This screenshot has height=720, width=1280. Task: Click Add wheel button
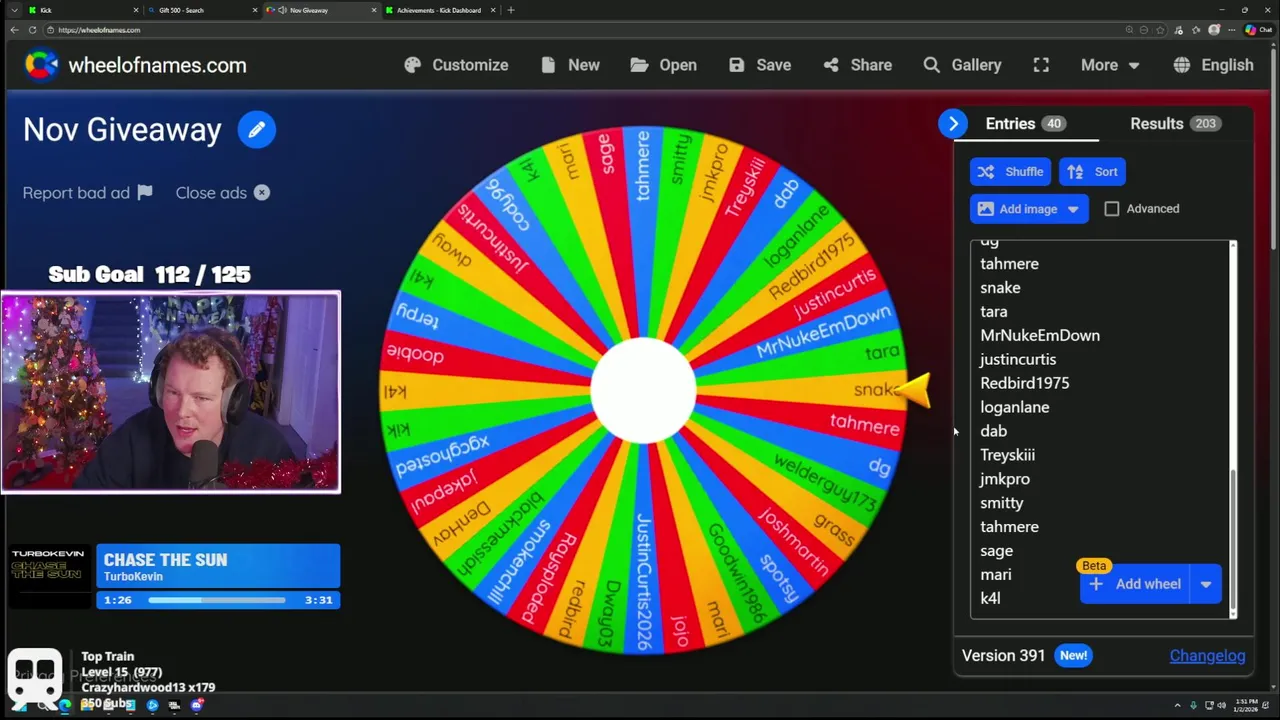coord(1135,584)
